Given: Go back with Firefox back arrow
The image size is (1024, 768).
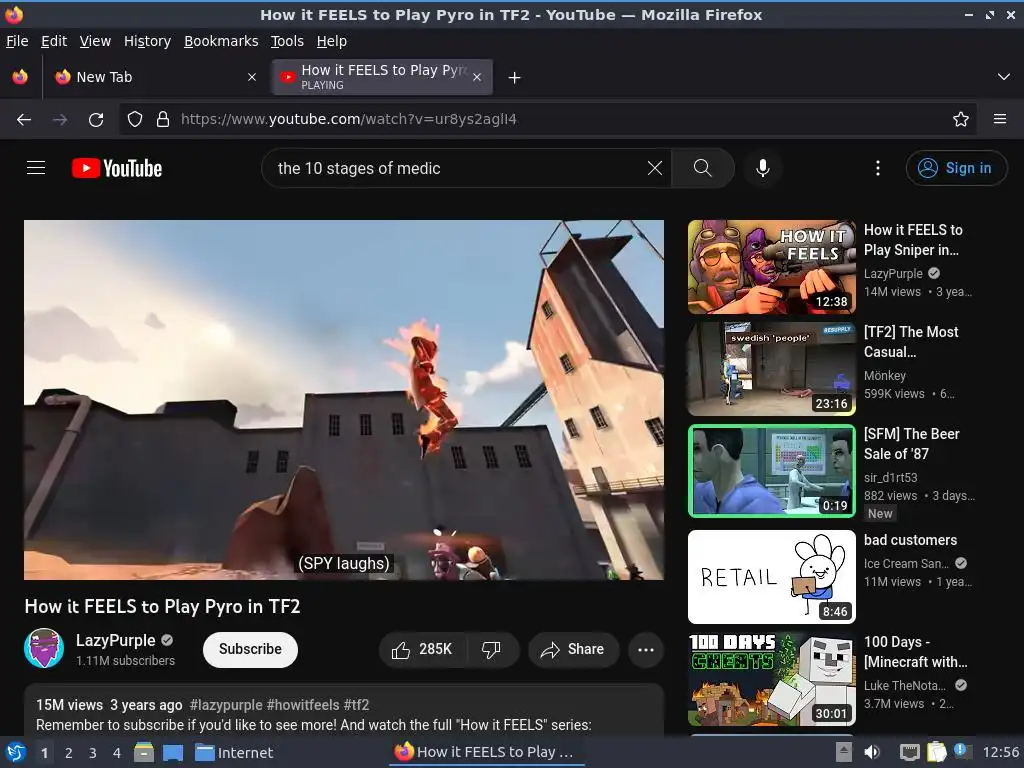Looking at the screenshot, I should [x=24, y=120].
